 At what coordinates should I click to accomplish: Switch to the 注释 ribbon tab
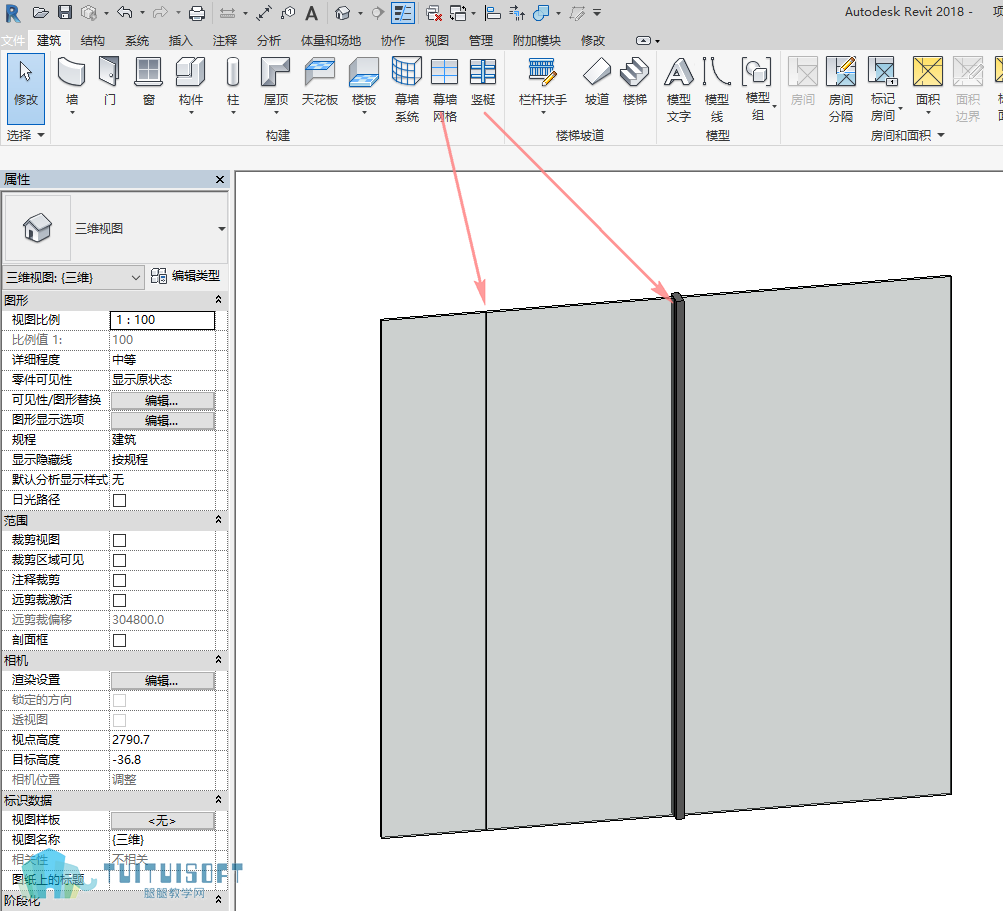click(x=225, y=41)
